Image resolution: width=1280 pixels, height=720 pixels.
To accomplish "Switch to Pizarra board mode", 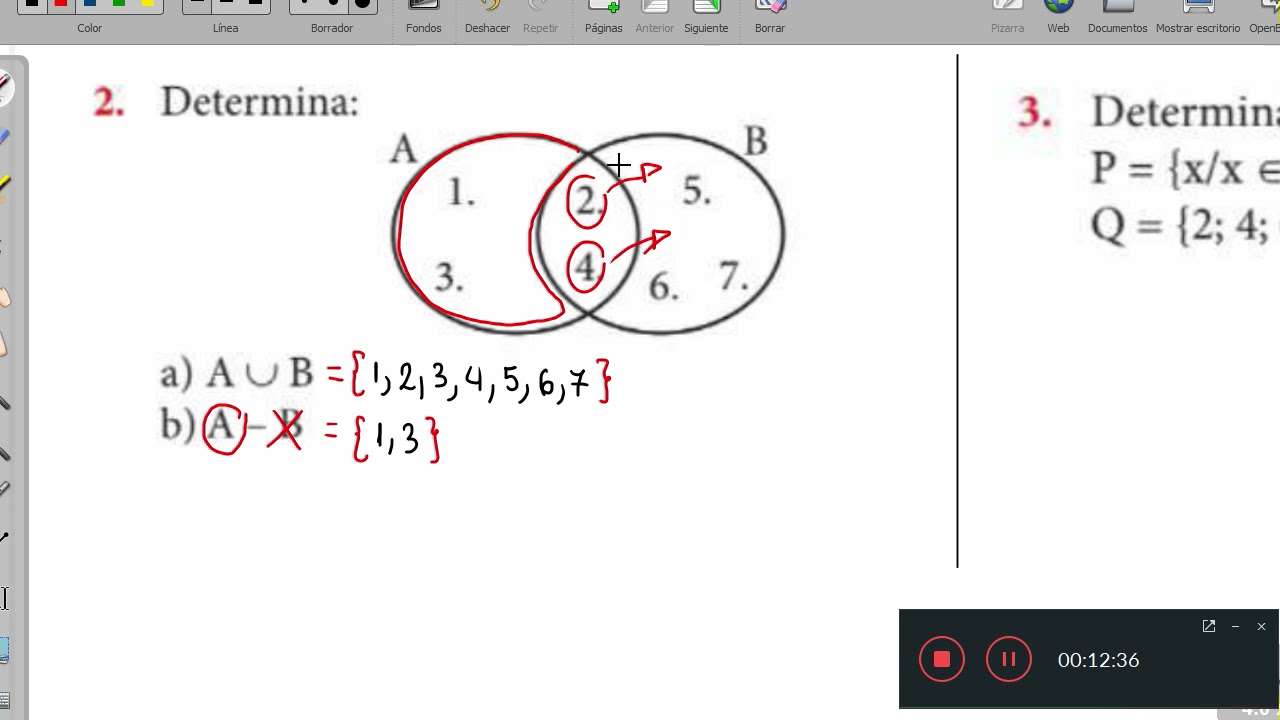I will click(1007, 17).
